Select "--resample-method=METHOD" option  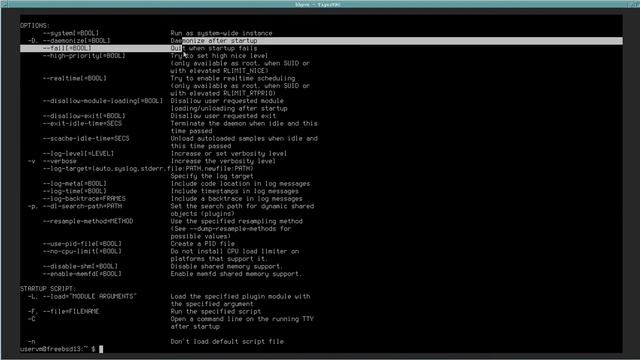[x=88, y=221]
